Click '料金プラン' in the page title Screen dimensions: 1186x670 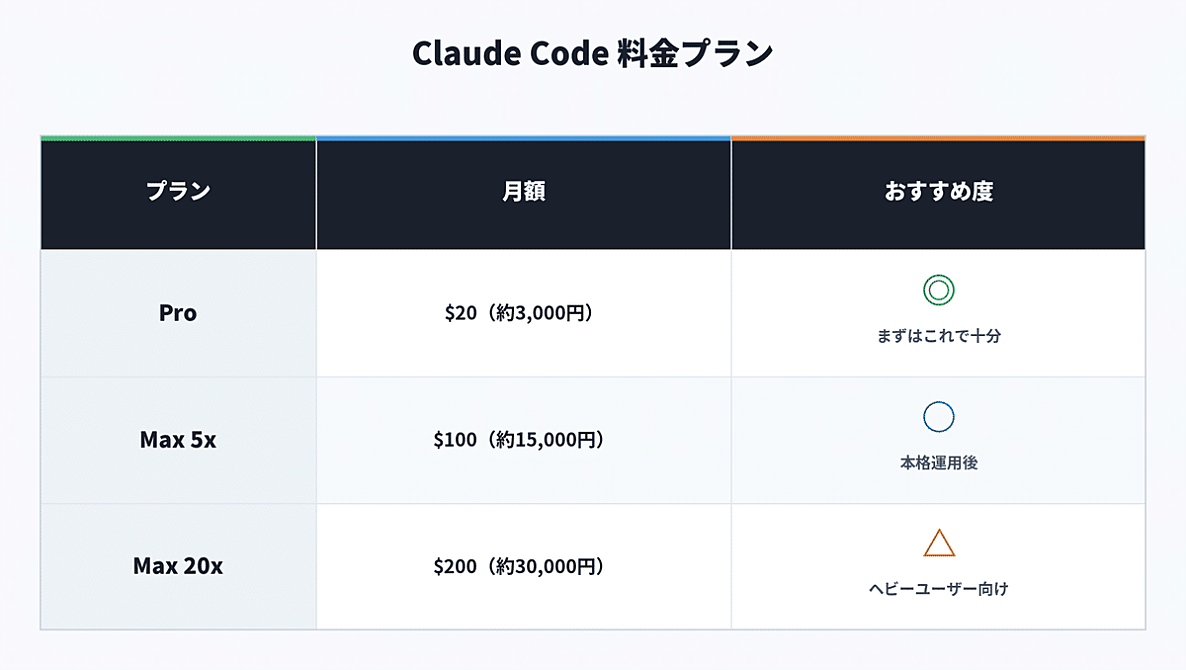click(x=695, y=53)
